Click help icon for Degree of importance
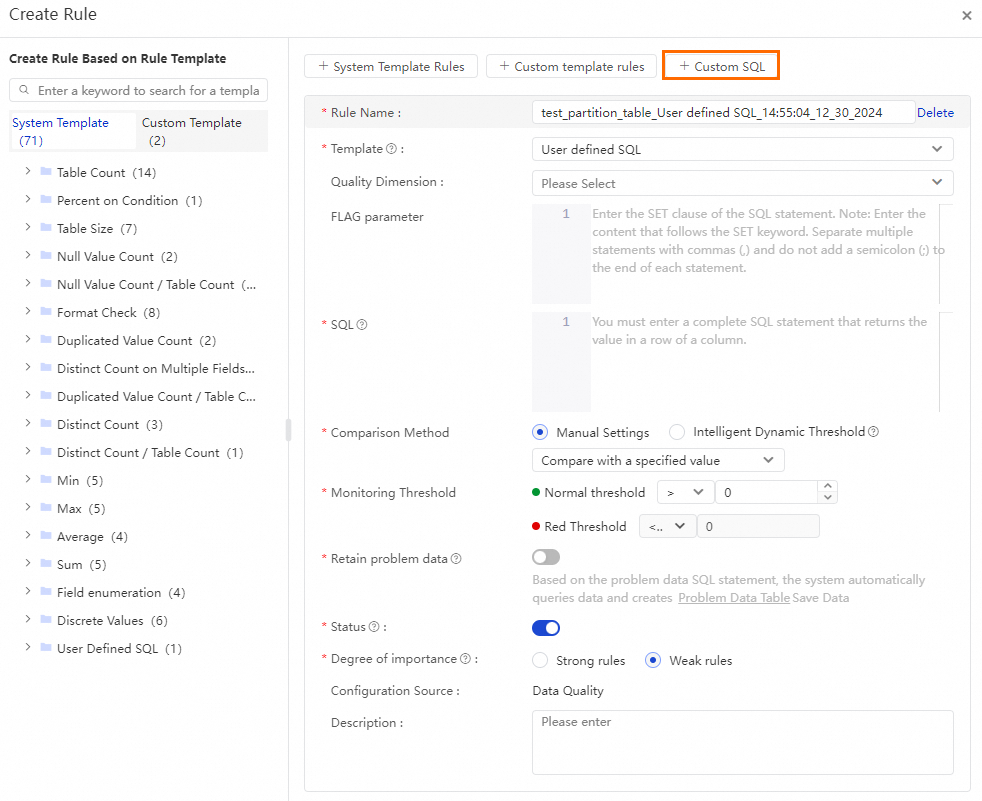Image resolution: width=982 pixels, height=801 pixels. click(x=465, y=659)
